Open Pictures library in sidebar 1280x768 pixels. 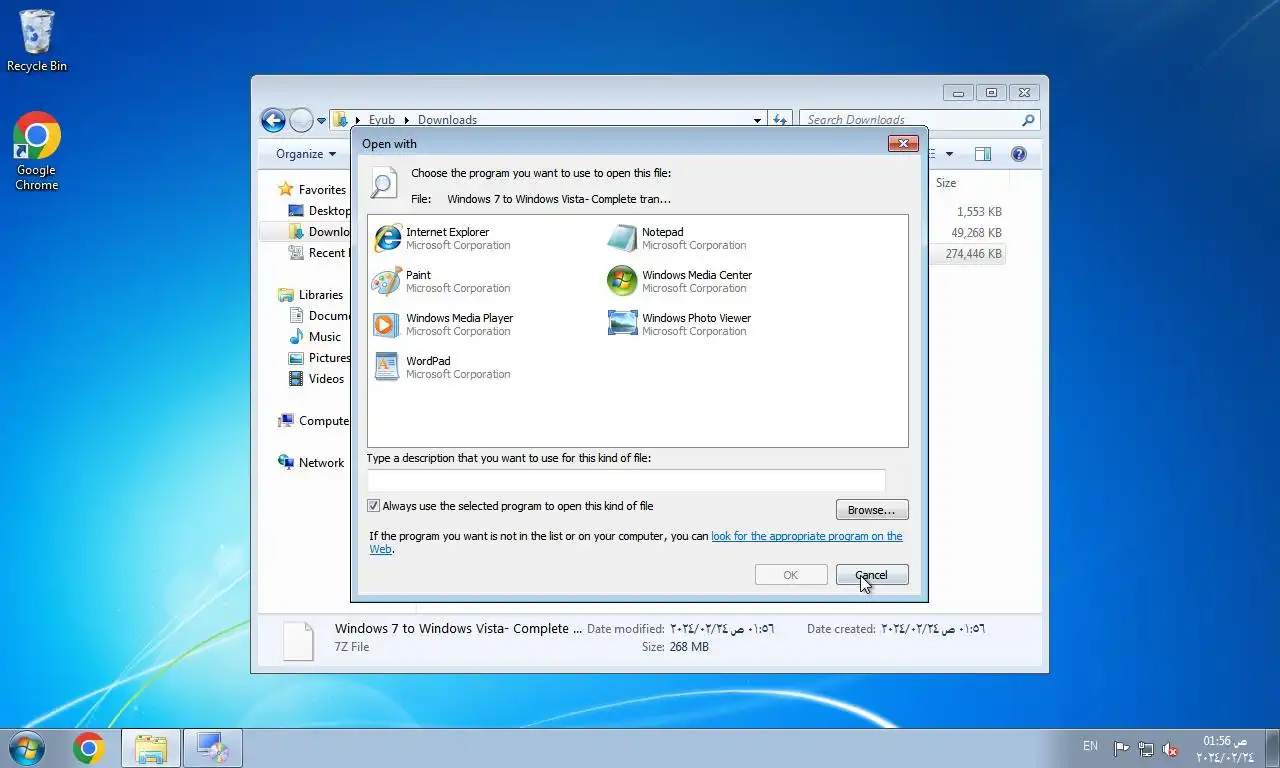pos(319,358)
